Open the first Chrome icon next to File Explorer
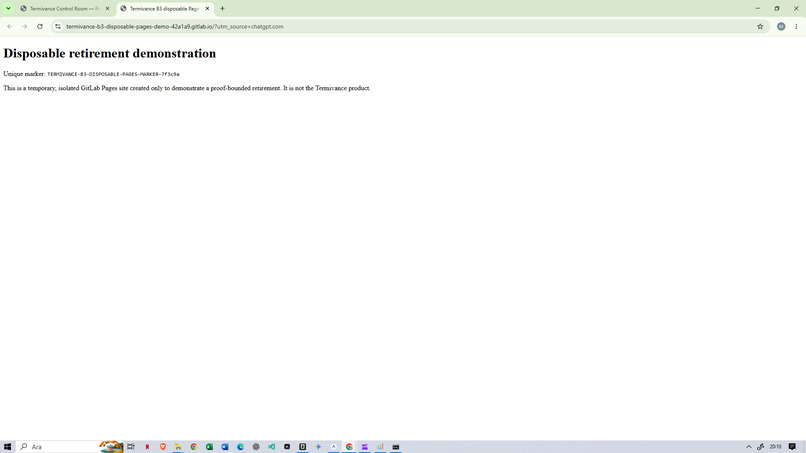This screenshot has height=453, width=806. pos(194,447)
